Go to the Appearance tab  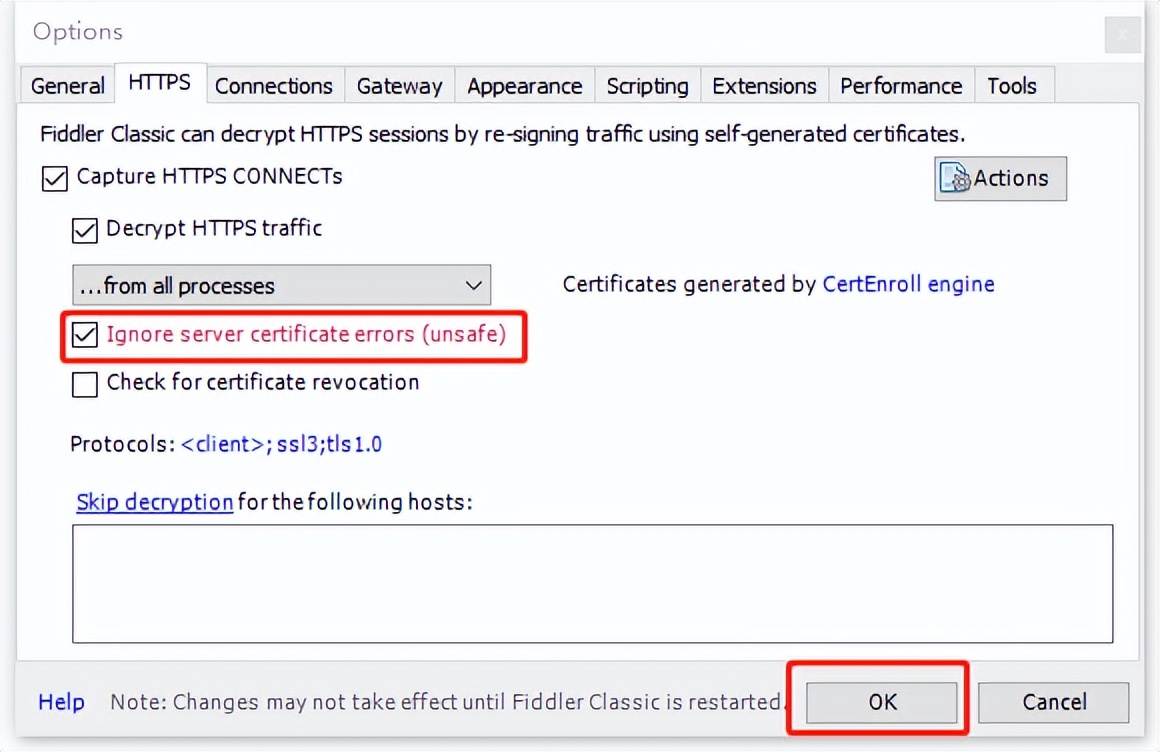[x=524, y=86]
